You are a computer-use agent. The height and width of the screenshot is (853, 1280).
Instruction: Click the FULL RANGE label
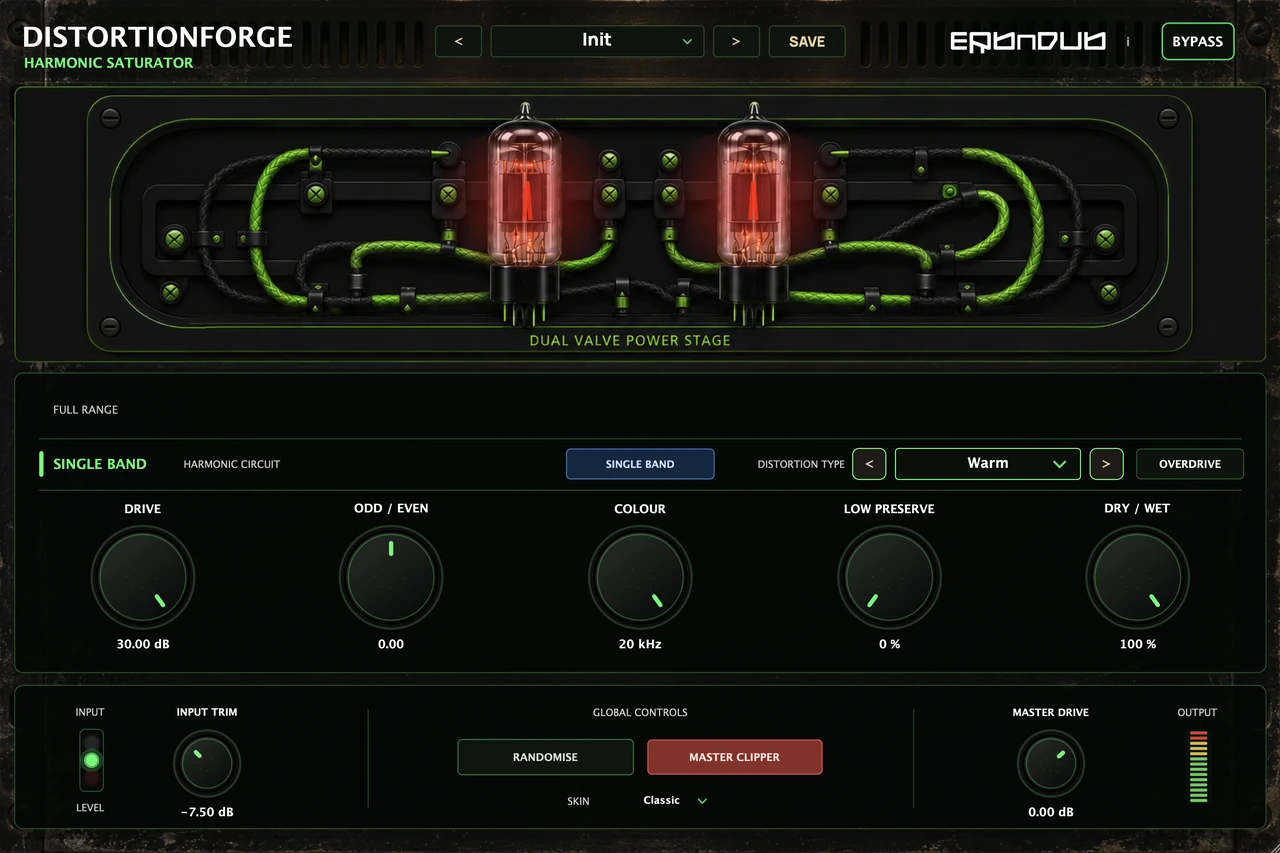[x=86, y=410]
